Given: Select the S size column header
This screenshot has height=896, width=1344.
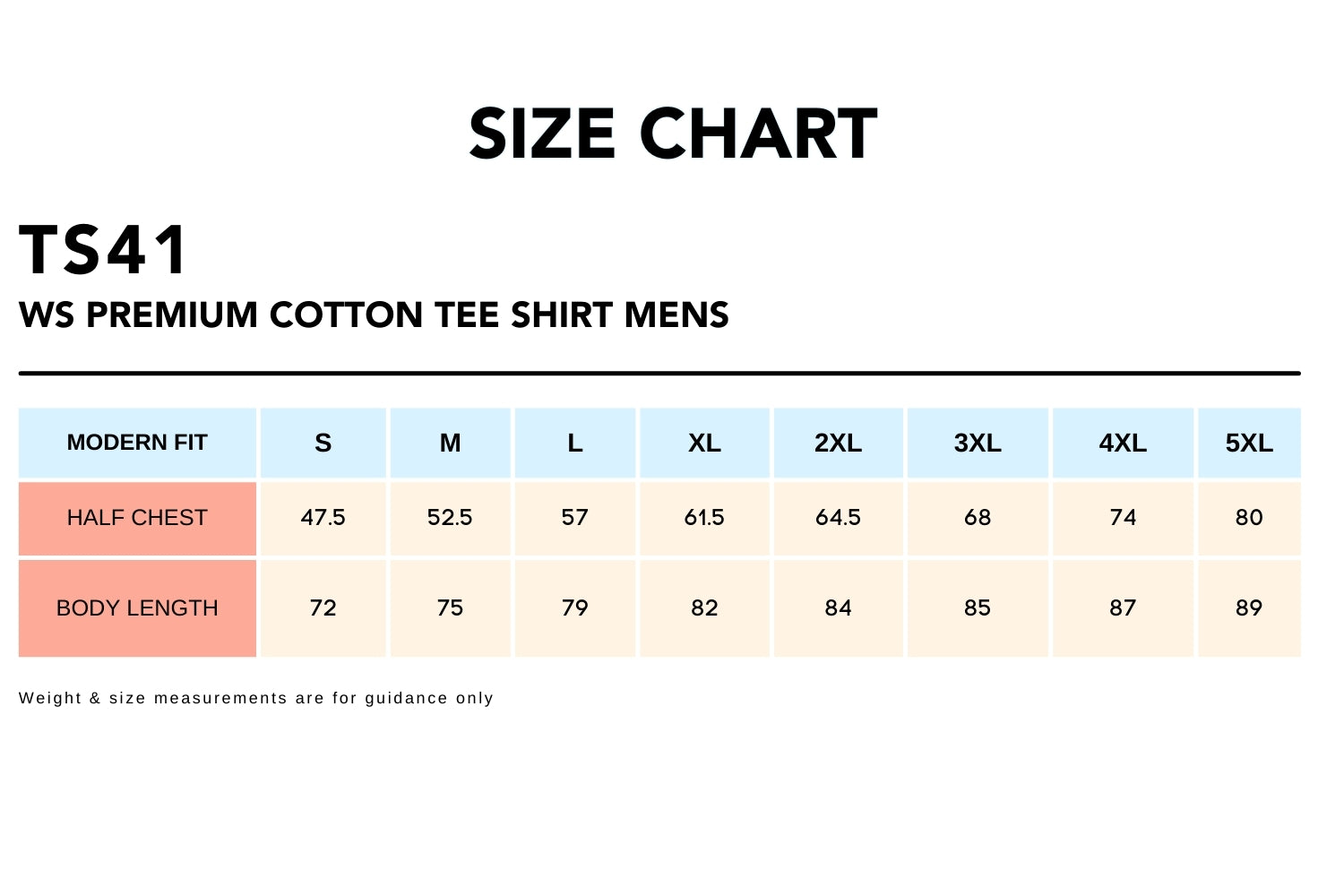Looking at the screenshot, I should (x=323, y=443).
